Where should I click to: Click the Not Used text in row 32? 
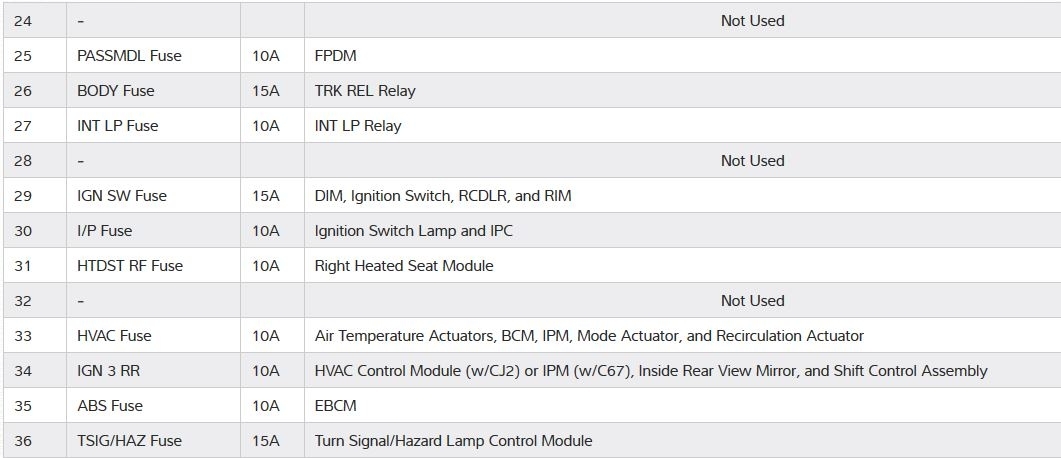tap(752, 301)
